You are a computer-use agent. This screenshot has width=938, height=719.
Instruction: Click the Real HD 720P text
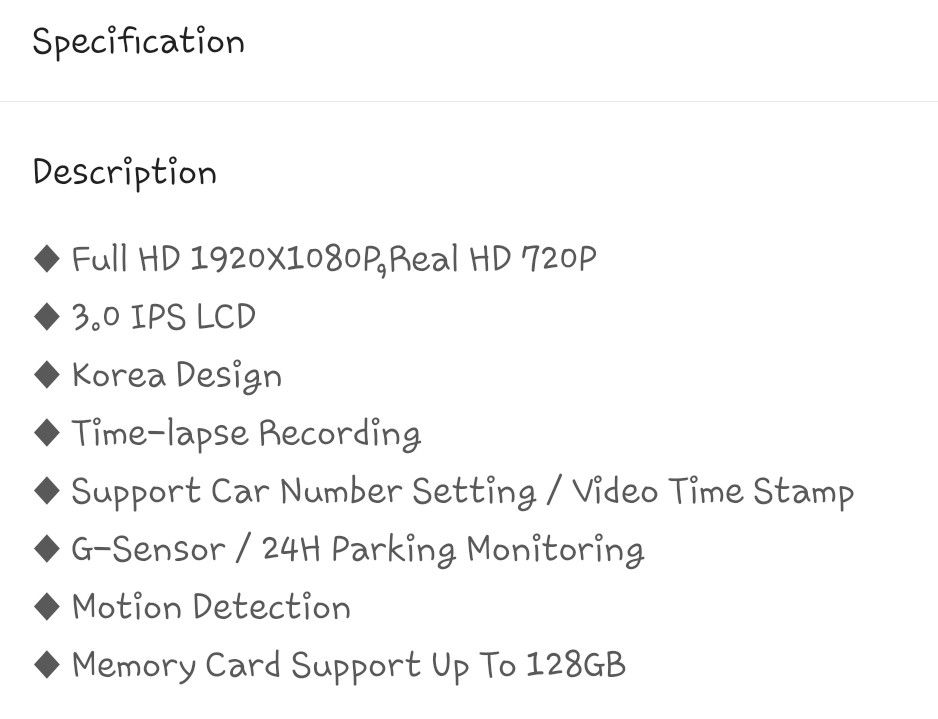[x=493, y=259]
